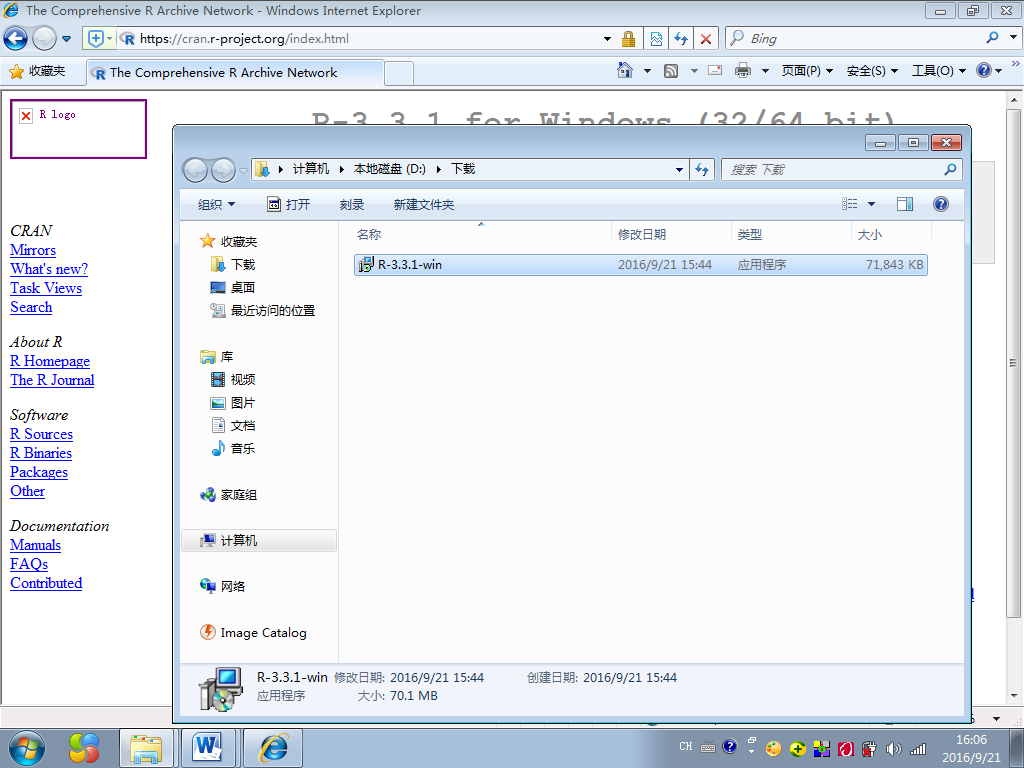Open Word from the taskbar

(208, 748)
